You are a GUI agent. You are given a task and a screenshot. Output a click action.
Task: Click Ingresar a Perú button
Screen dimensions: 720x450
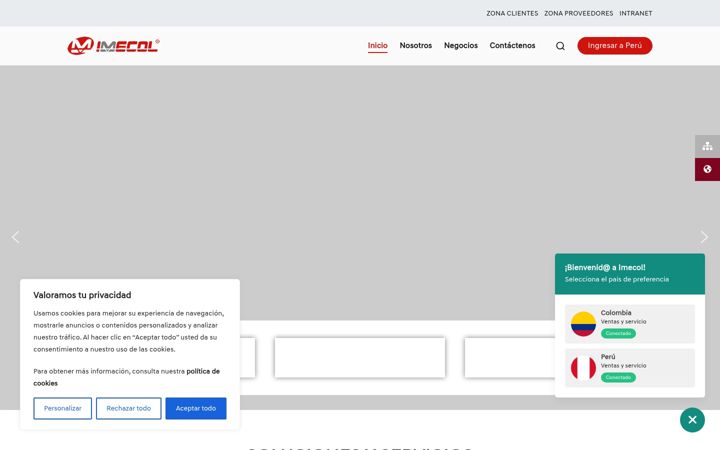[x=614, y=45]
